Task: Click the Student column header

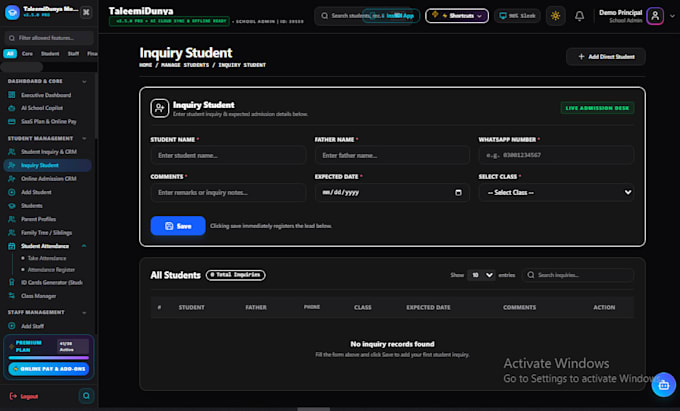Action: (191, 307)
